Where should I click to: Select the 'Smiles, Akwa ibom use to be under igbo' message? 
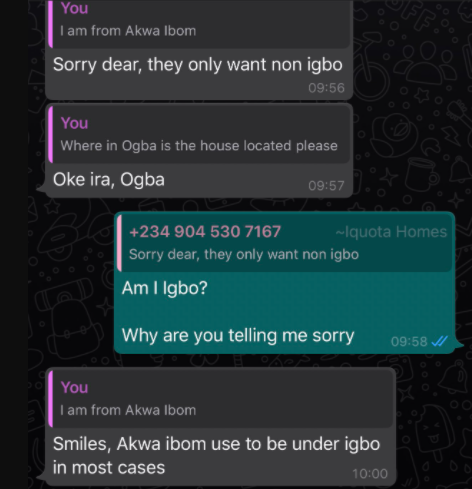pos(216,456)
